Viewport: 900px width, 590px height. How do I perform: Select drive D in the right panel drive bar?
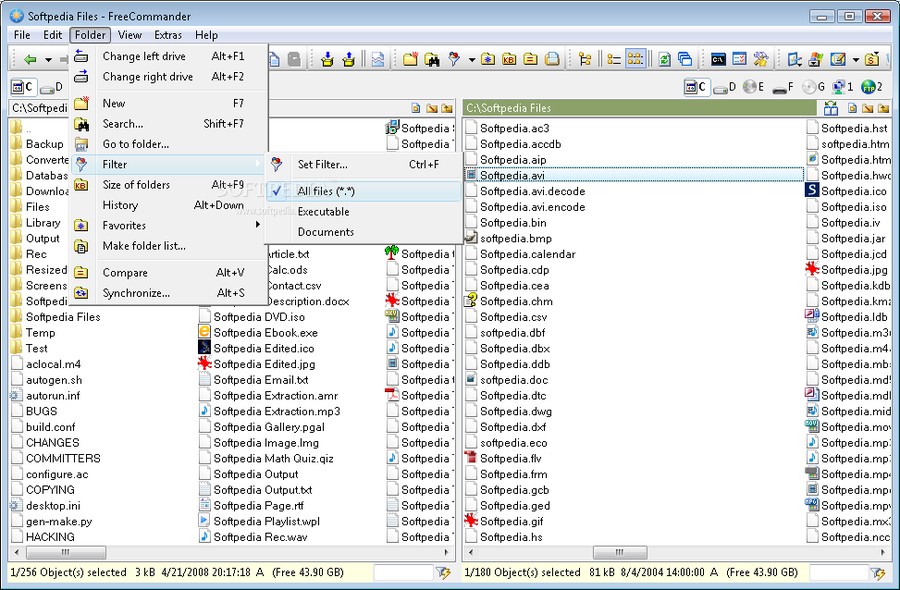click(x=724, y=87)
